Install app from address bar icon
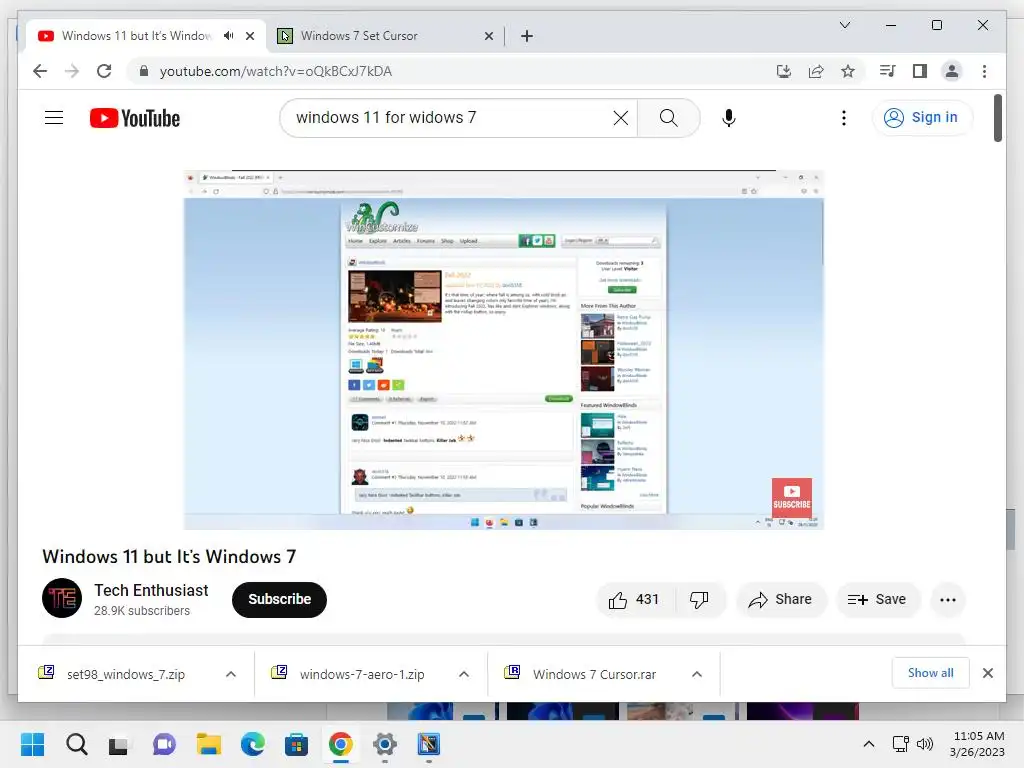Image resolution: width=1024 pixels, height=768 pixels. 784,71
